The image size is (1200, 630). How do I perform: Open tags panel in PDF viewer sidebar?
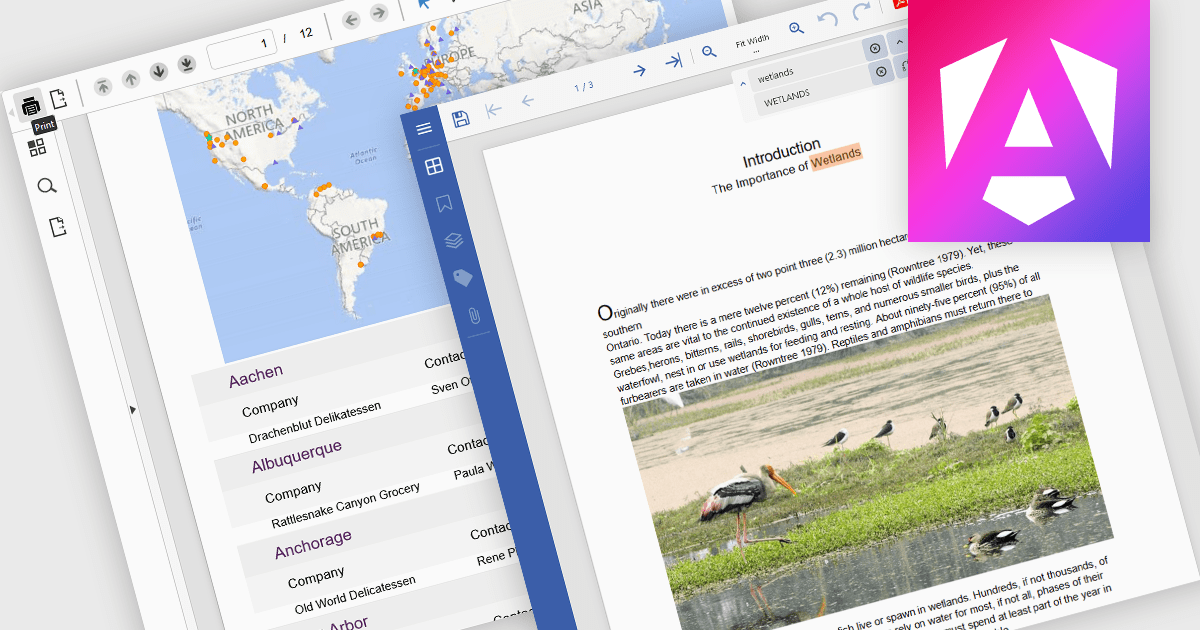tap(463, 278)
